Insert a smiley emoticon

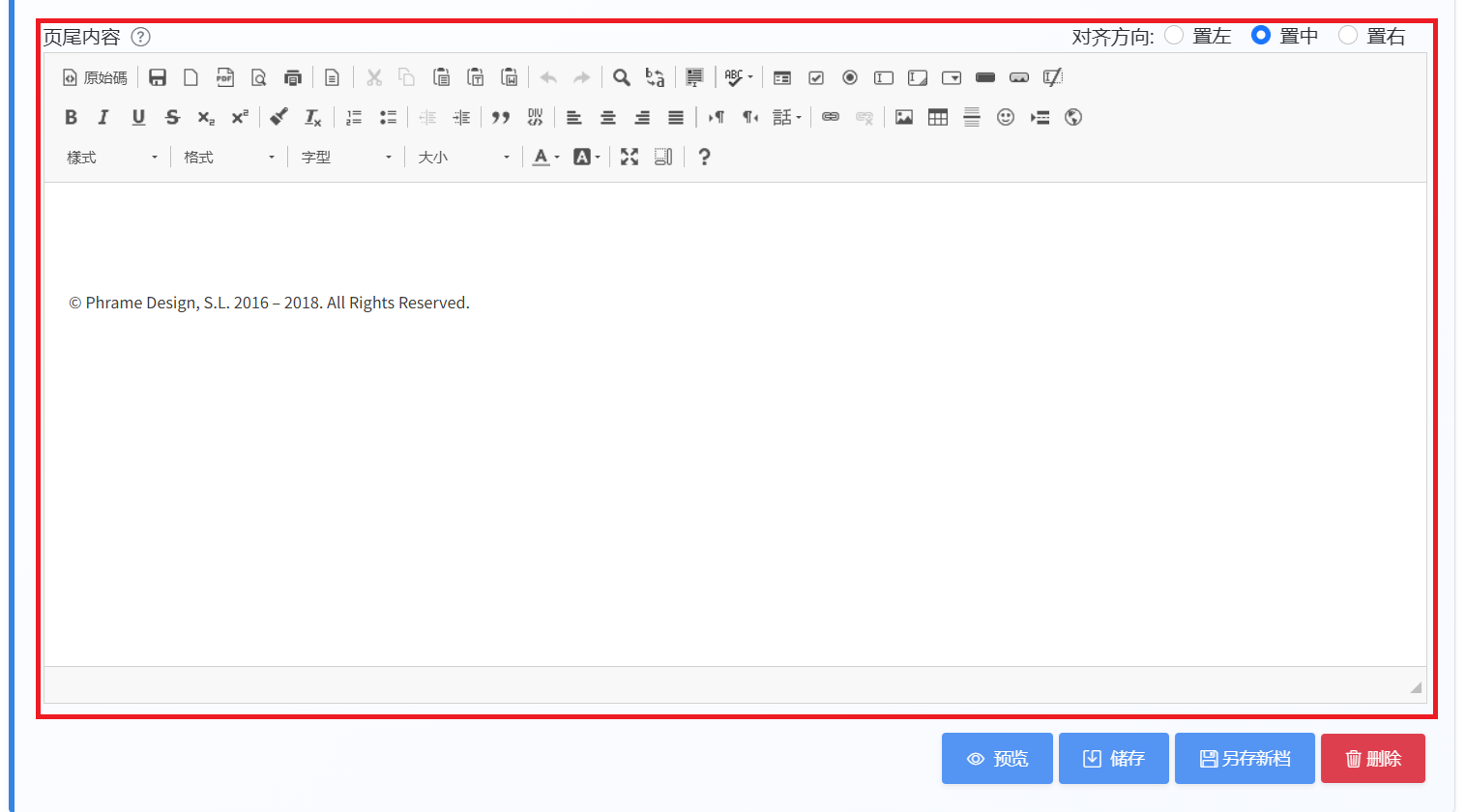(1006, 117)
